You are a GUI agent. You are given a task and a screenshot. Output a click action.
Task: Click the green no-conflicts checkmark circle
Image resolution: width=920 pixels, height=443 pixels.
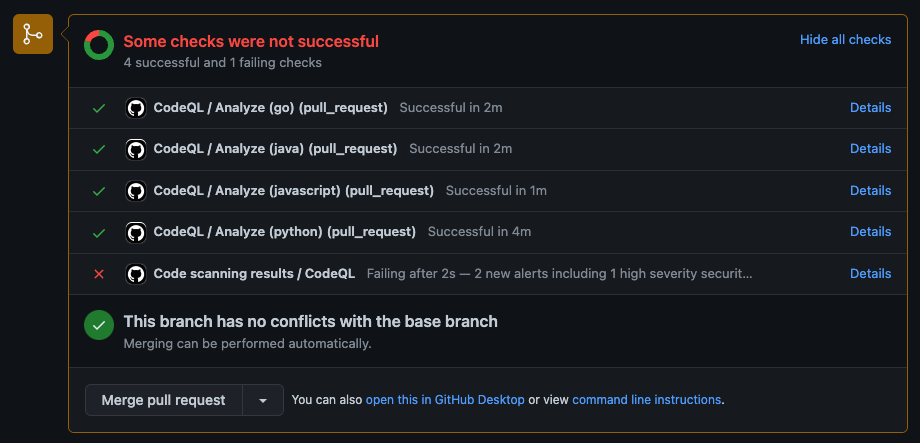click(x=98, y=325)
